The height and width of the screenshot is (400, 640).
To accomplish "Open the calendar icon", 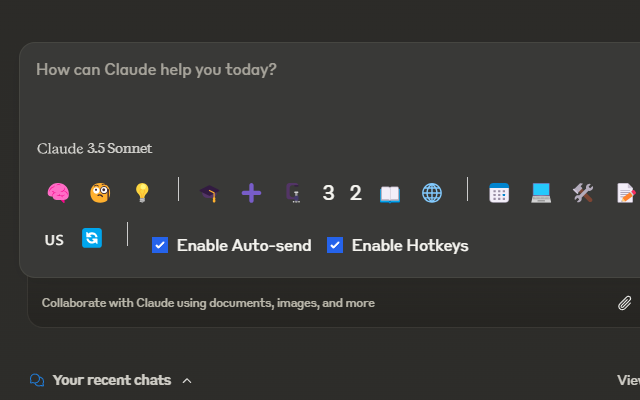I will (x=500, y=193).
